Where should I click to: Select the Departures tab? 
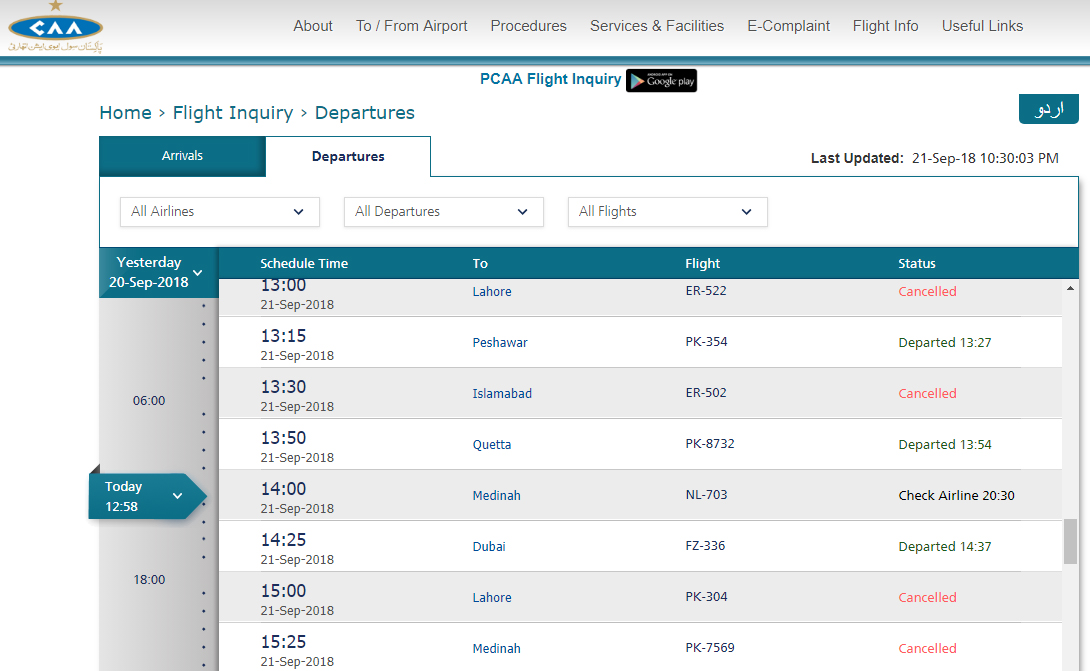[348, 156]
